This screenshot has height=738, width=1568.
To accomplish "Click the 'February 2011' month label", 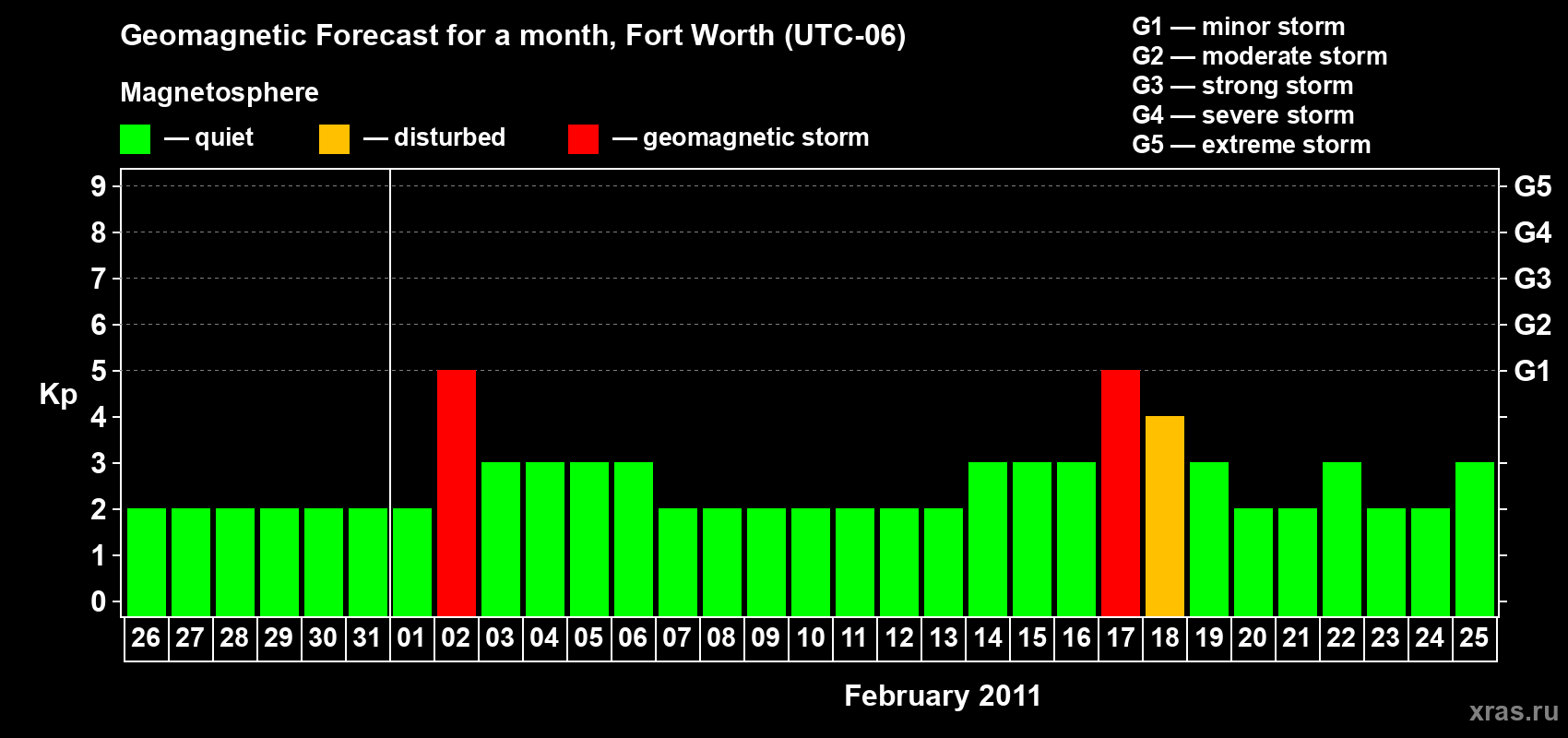I will [943, 696].
